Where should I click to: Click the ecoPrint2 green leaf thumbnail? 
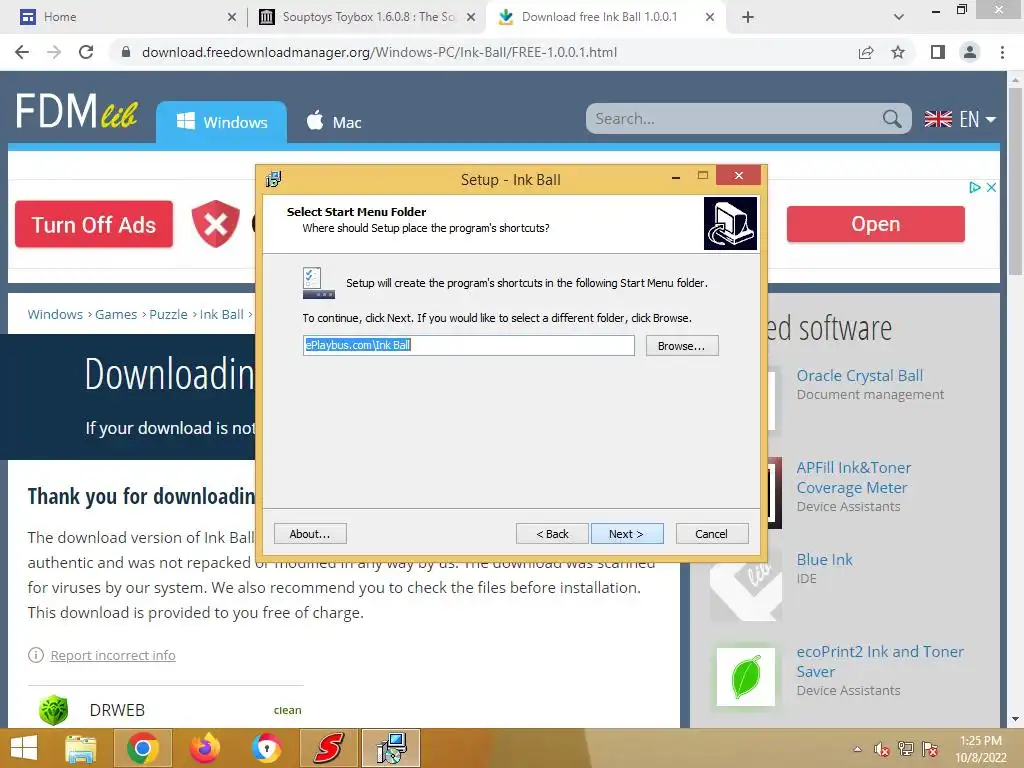(746, 677)
